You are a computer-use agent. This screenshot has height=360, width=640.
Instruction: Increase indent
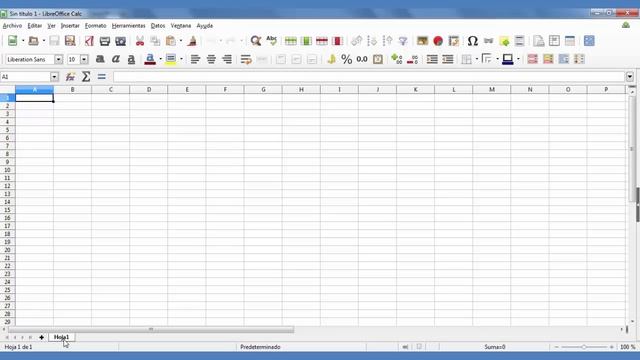432,60
